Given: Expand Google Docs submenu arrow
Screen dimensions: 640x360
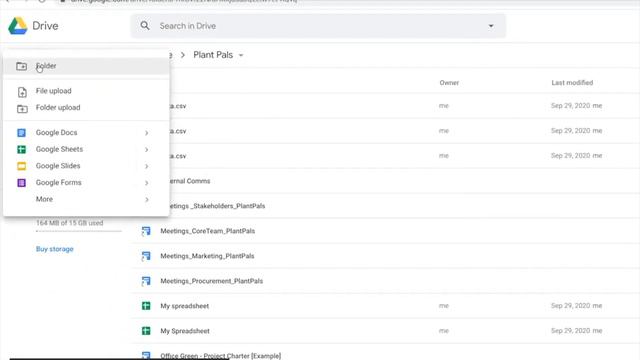Looking at the screenshot, I should [147, 133].
